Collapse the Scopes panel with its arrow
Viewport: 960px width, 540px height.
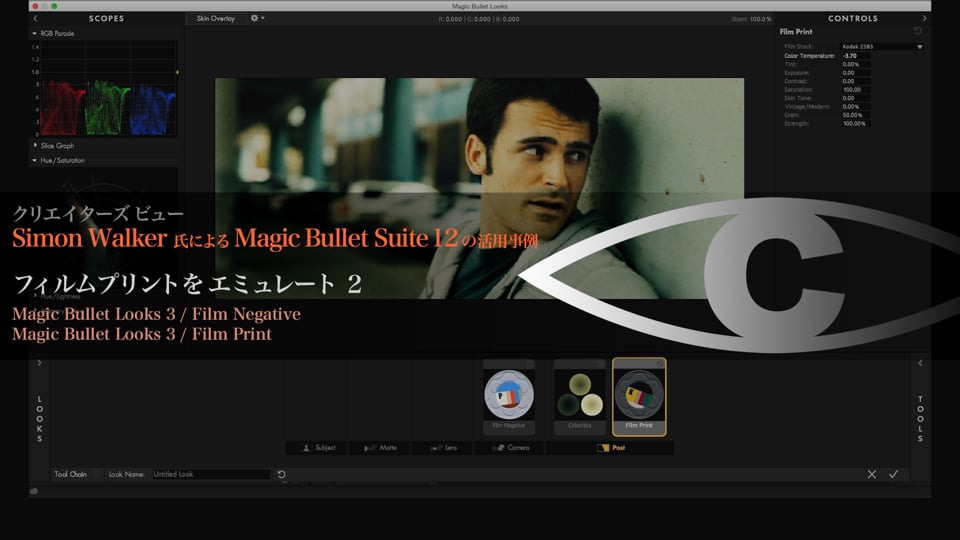pyautogui.click(x=36, y=18)
